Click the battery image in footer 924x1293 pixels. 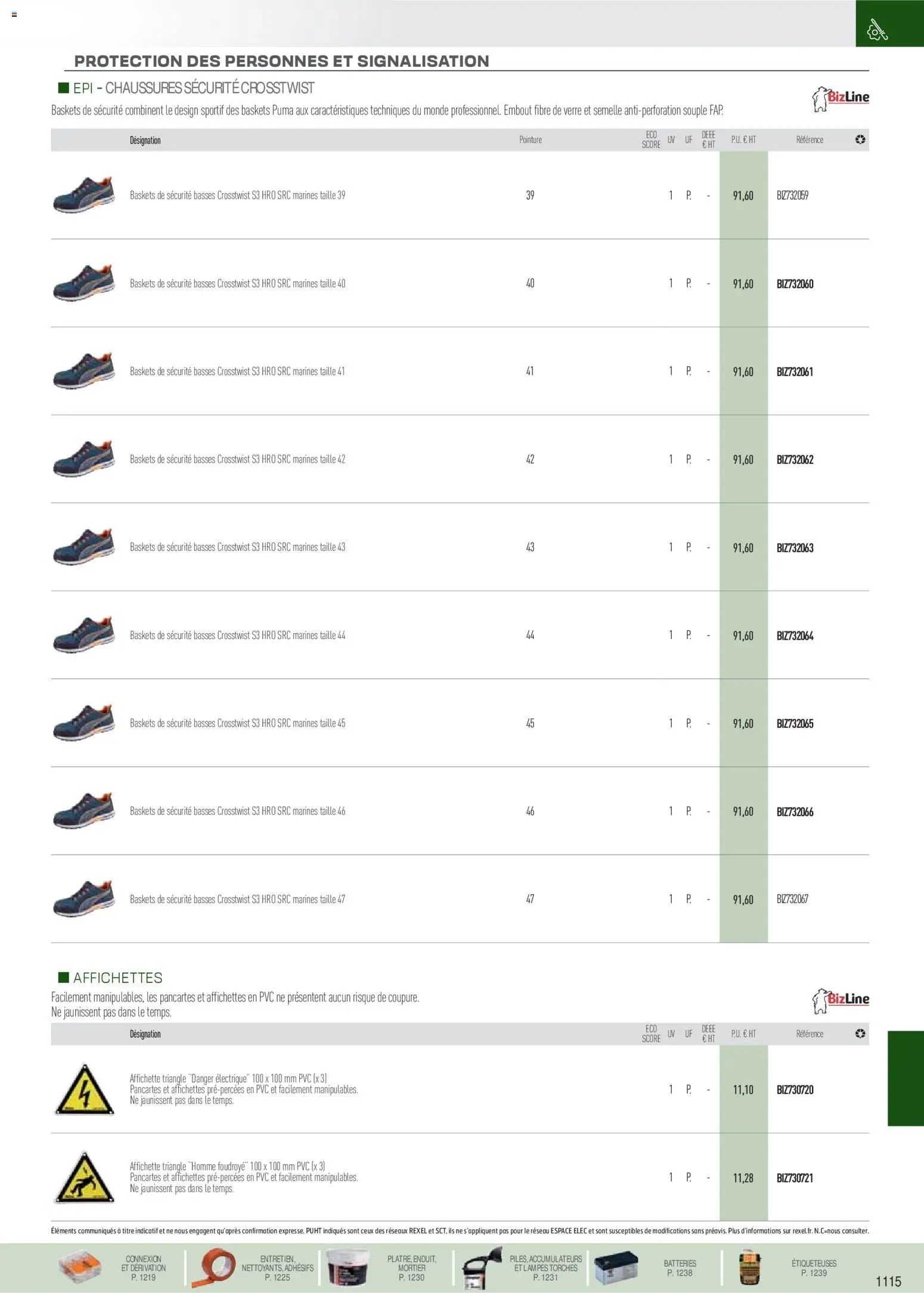616,1267
